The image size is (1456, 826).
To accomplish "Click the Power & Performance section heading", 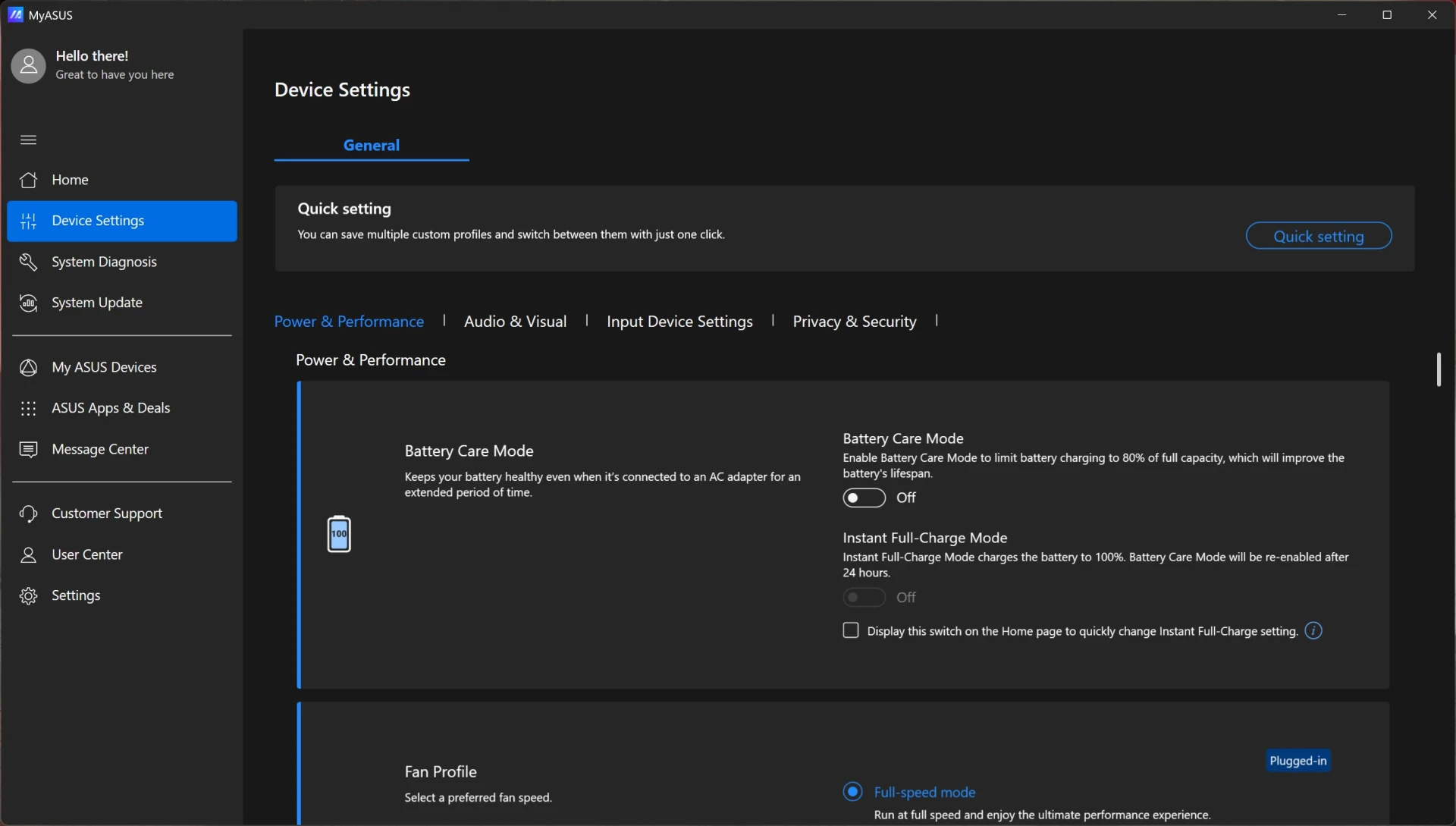I will (x=370, y=360).
